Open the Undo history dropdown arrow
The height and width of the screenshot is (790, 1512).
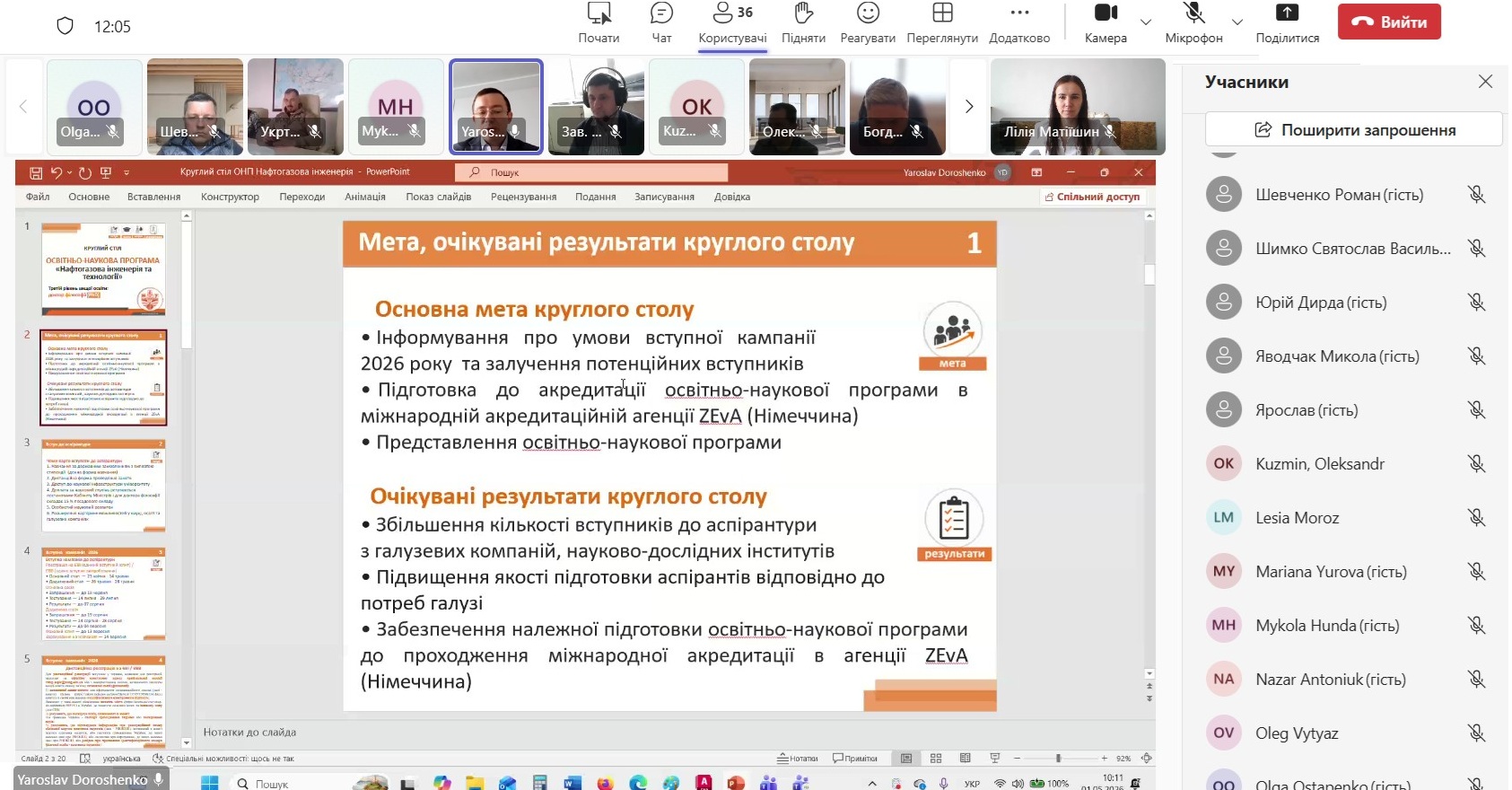[x=69, y=172]
